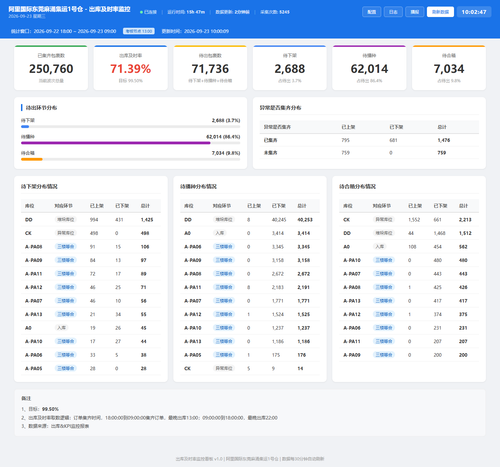This screenshot has width=500, height=467.
Task: Click the A-PA07 row total 1,771
Action: pos(304,301)
